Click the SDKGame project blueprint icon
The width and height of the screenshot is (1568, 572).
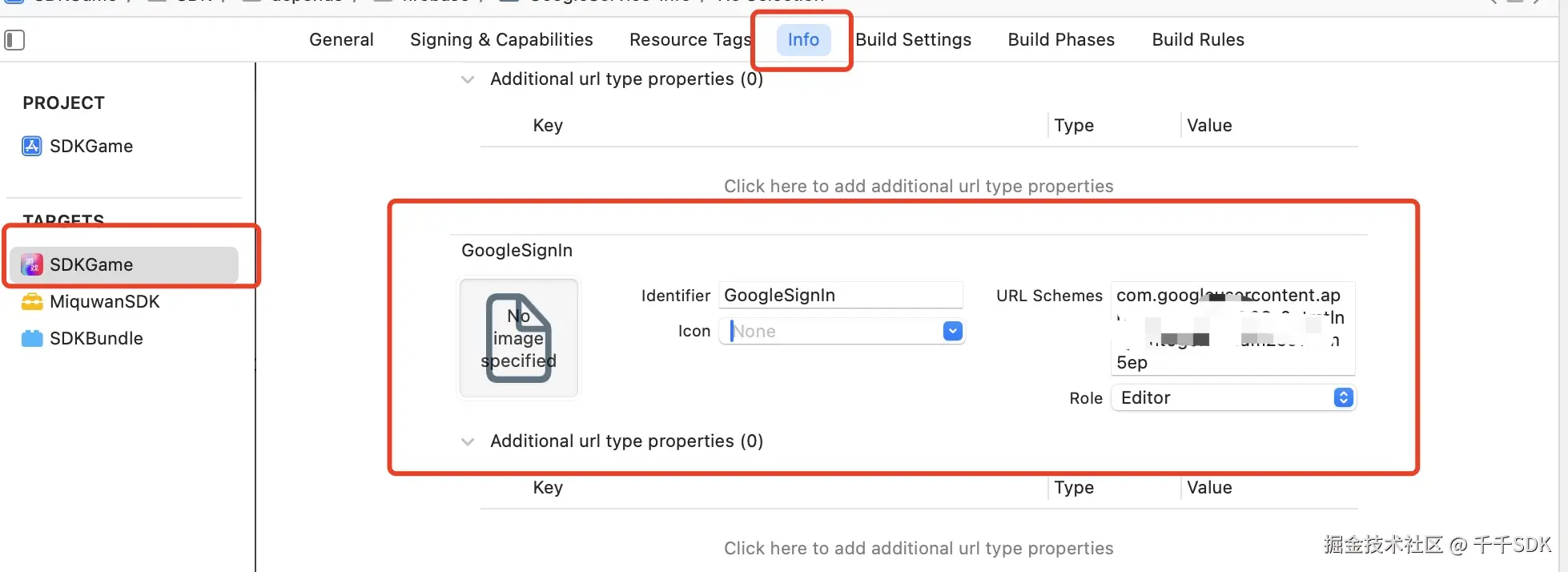click(32, 146)
